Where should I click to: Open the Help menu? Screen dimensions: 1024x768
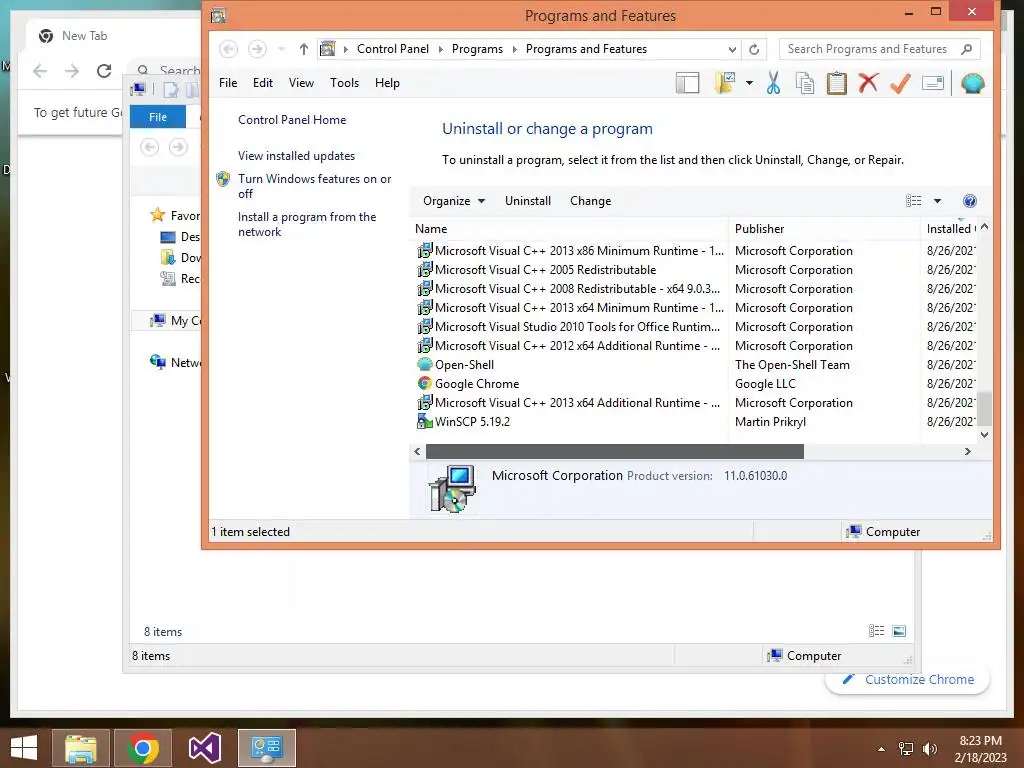tap(387, 83)
